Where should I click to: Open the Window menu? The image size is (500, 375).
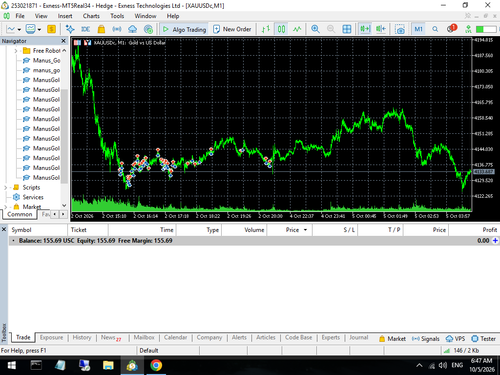tap(145, 16)
